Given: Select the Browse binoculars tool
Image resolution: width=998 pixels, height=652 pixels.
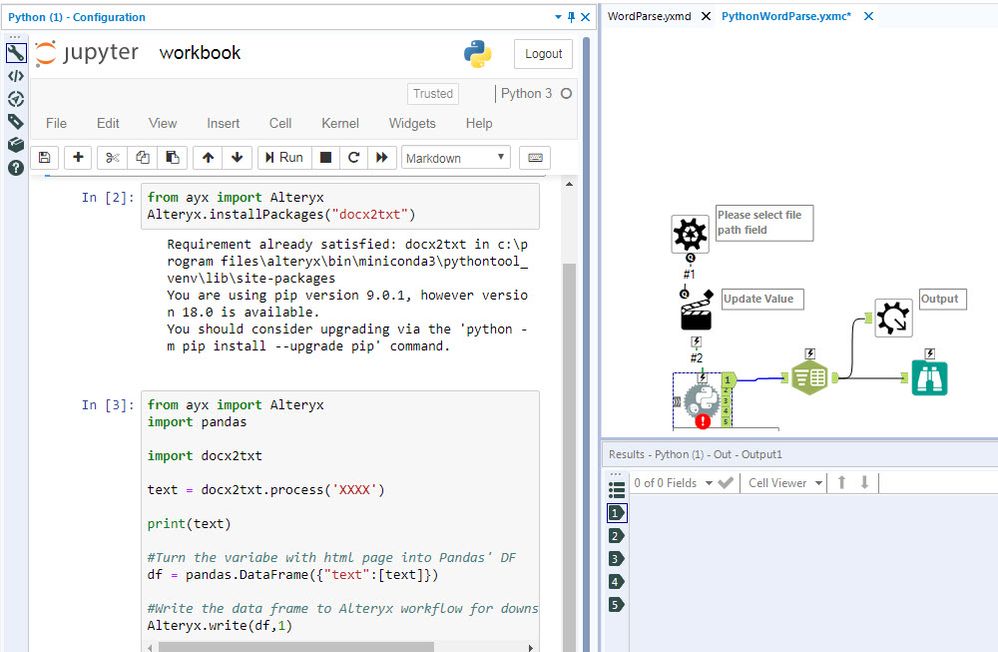Looking at the screenshot, I should (929, 378).
